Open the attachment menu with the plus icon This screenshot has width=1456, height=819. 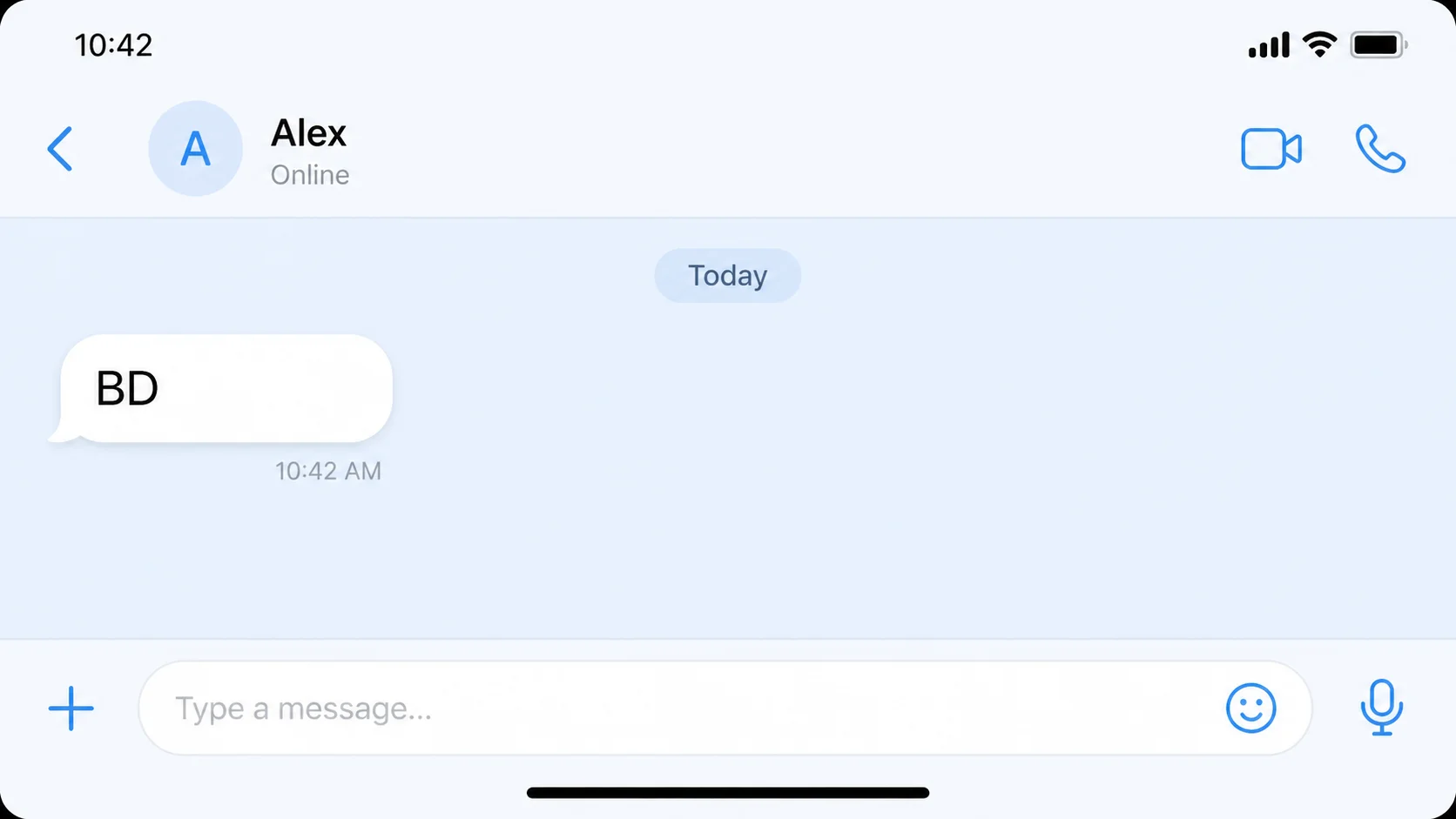[x=71, y=708]
